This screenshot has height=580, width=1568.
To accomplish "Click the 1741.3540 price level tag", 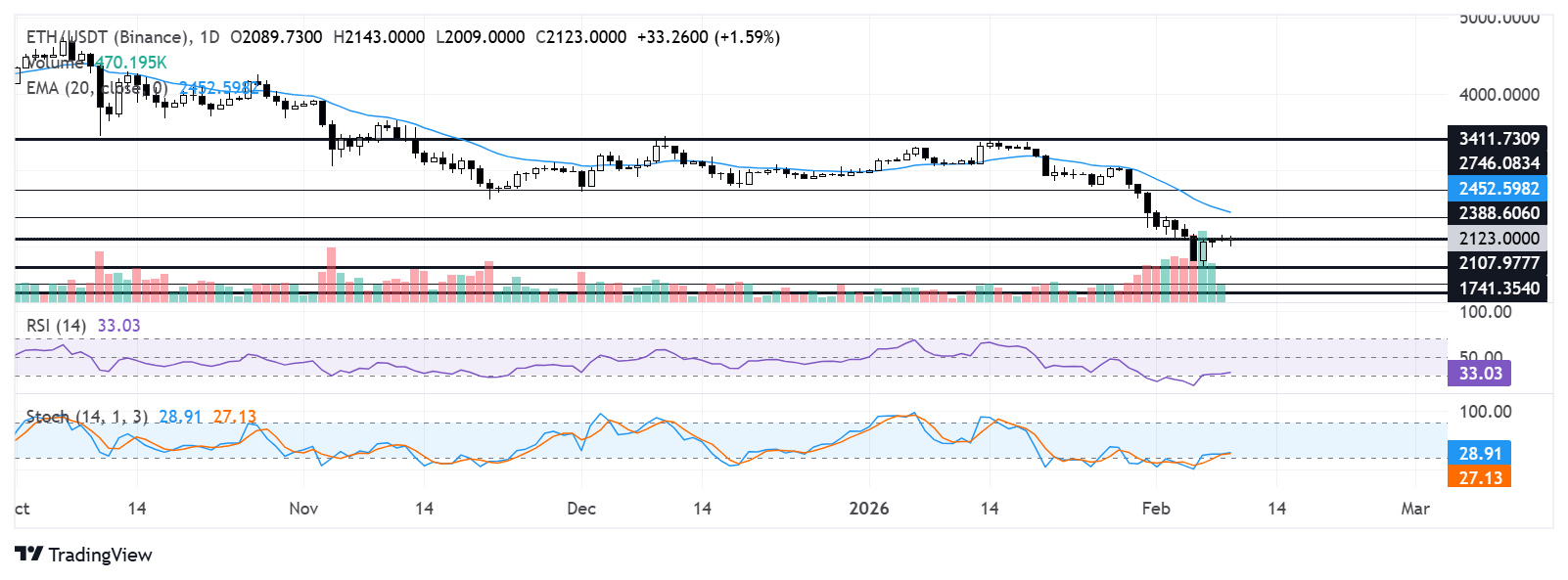I will (1498, 289).
